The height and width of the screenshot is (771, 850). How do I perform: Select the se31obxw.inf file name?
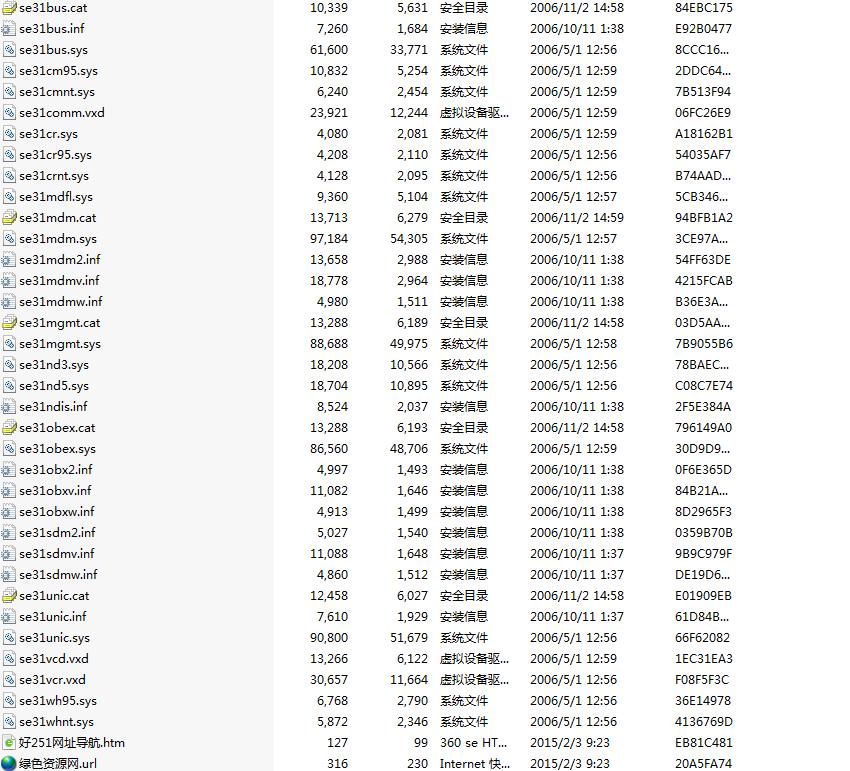coord(57,512)
